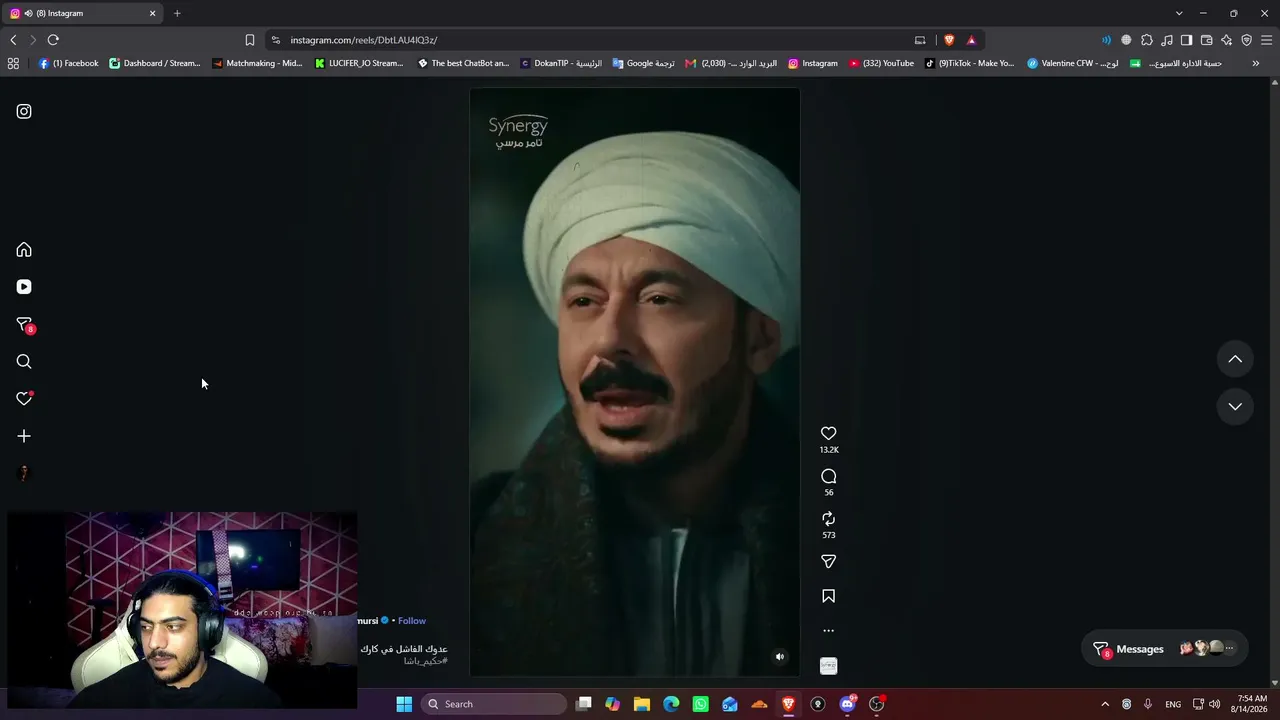
Task: Open the Google Translate bookmark
Action: pyautogui.click(x=643, y=63)
